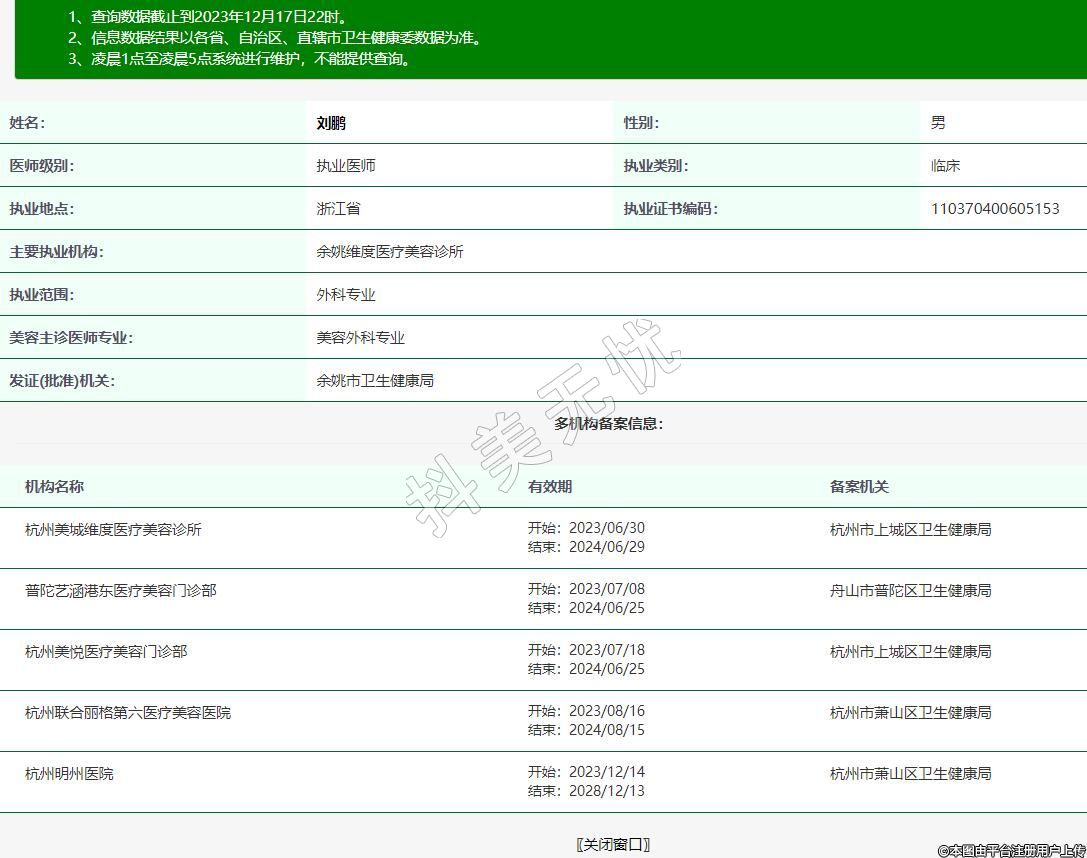Image resolution: width=1087 pixels, height=858 pixels.
Task: Click the 杭州联合丽格第六医疗美容医院 entry
Action: (128, 712)
